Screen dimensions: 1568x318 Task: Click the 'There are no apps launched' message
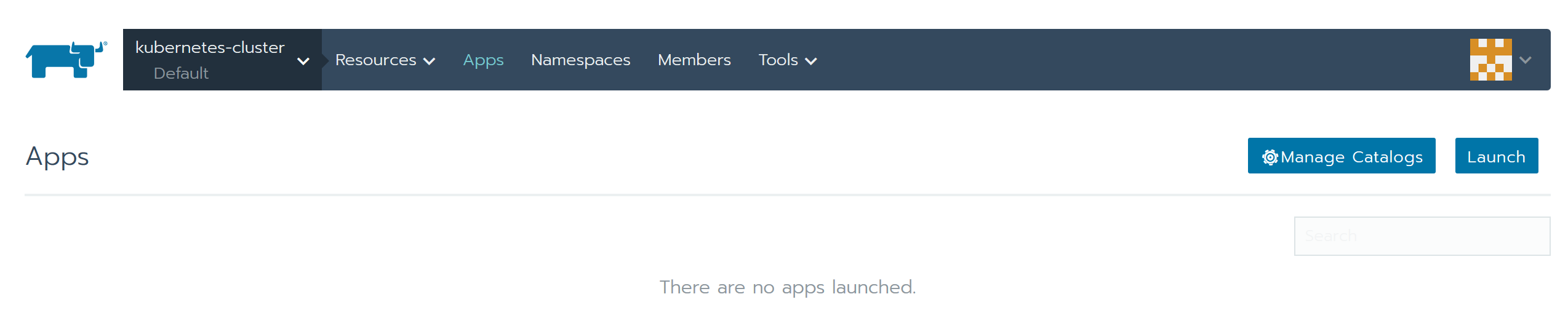tap(788, 287)
